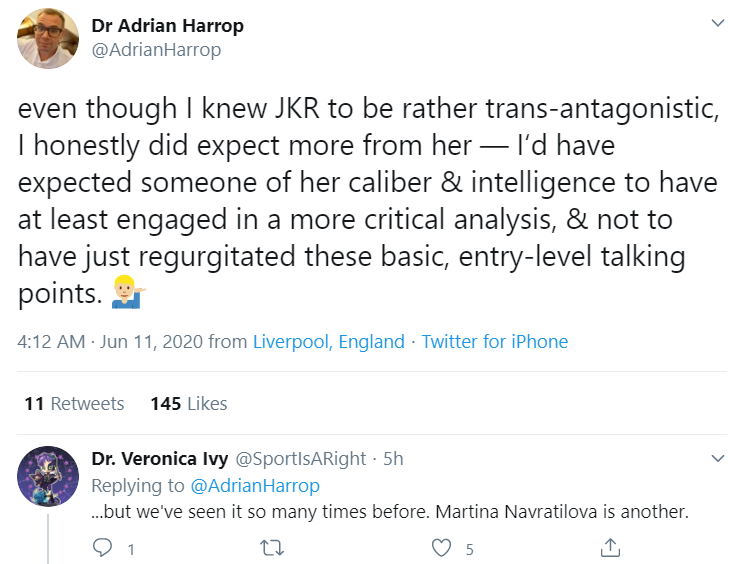The image size is (736, 564).
Task: Open Dr Adrian Harrop's profile picture
Action: pos(48,38)
